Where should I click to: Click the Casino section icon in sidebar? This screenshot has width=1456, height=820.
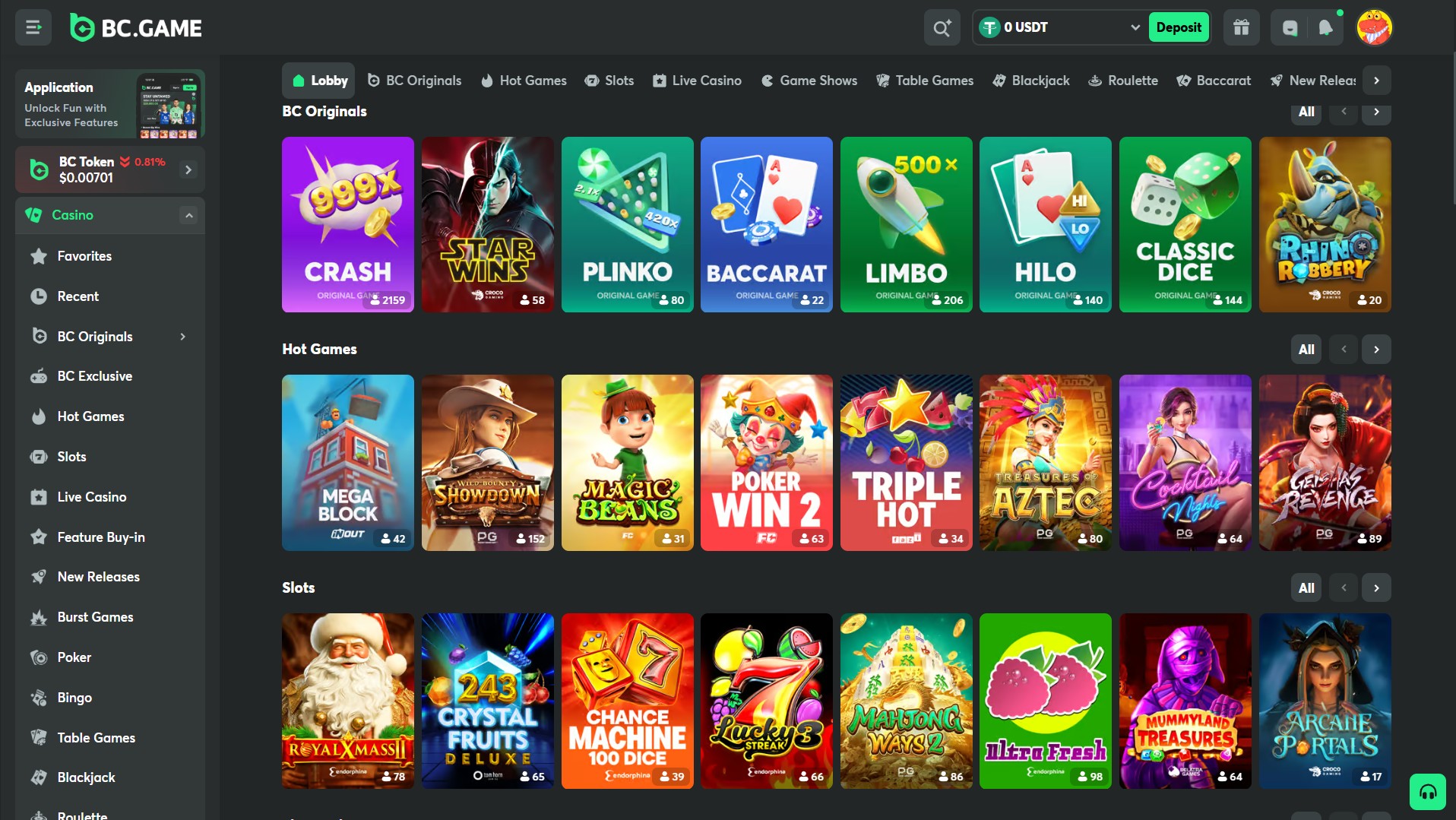[33, 215]
